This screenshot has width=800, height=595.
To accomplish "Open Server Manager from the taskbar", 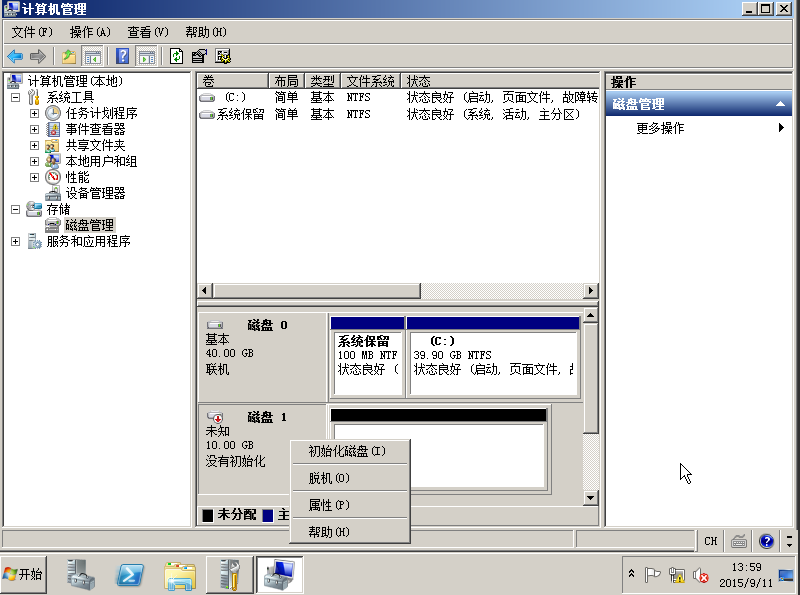I will [81, 574].
